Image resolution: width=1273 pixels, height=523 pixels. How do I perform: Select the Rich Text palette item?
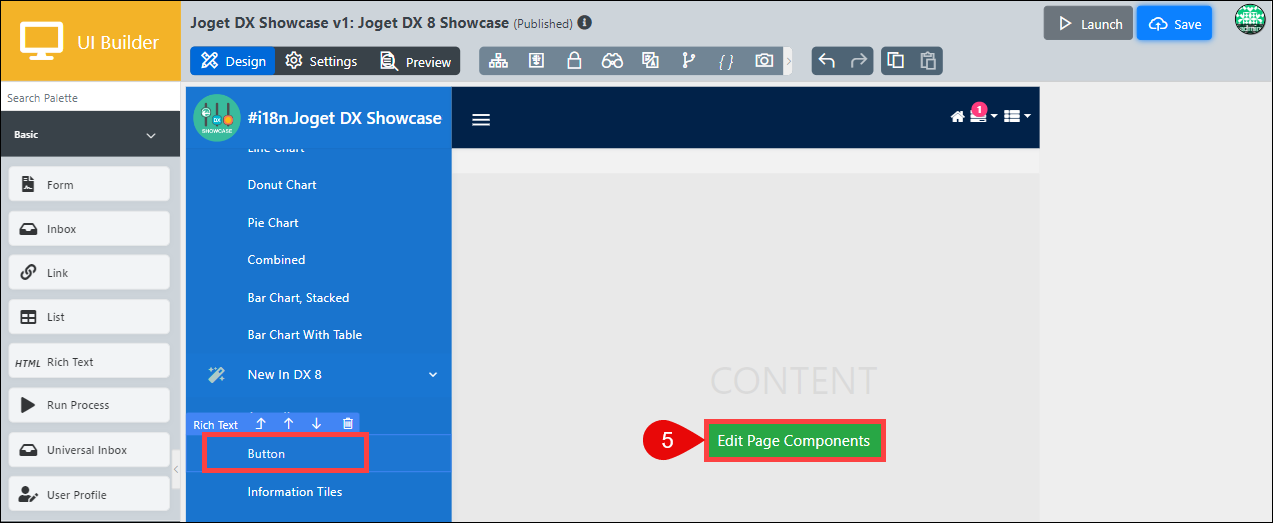90,362
